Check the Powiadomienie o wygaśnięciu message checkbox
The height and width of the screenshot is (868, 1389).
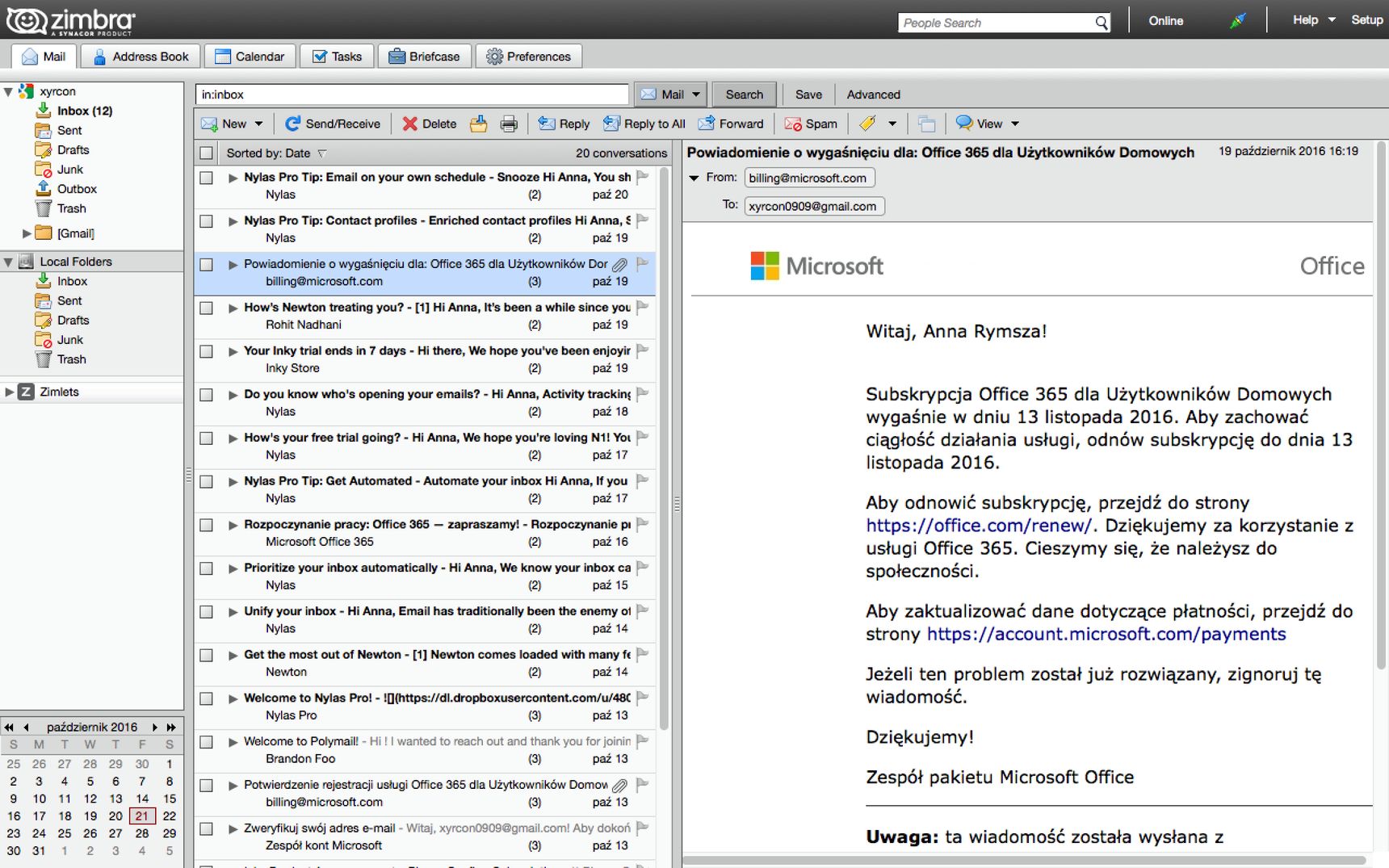point(207,265)
